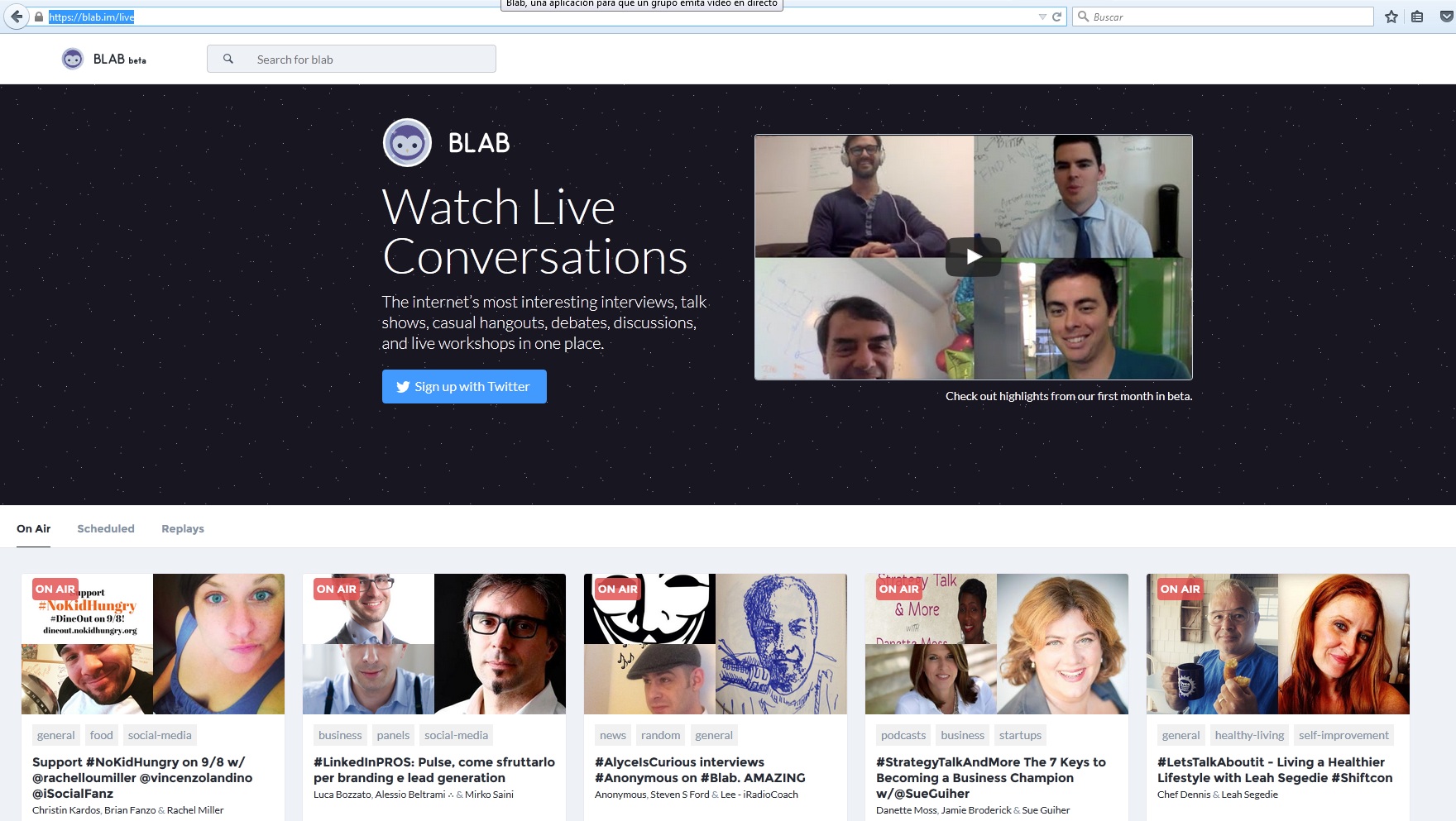1456x821 pixels.
Task: Open the URL history dropdown arrow
Action: pyautogui.click(x=1042, y=17)
